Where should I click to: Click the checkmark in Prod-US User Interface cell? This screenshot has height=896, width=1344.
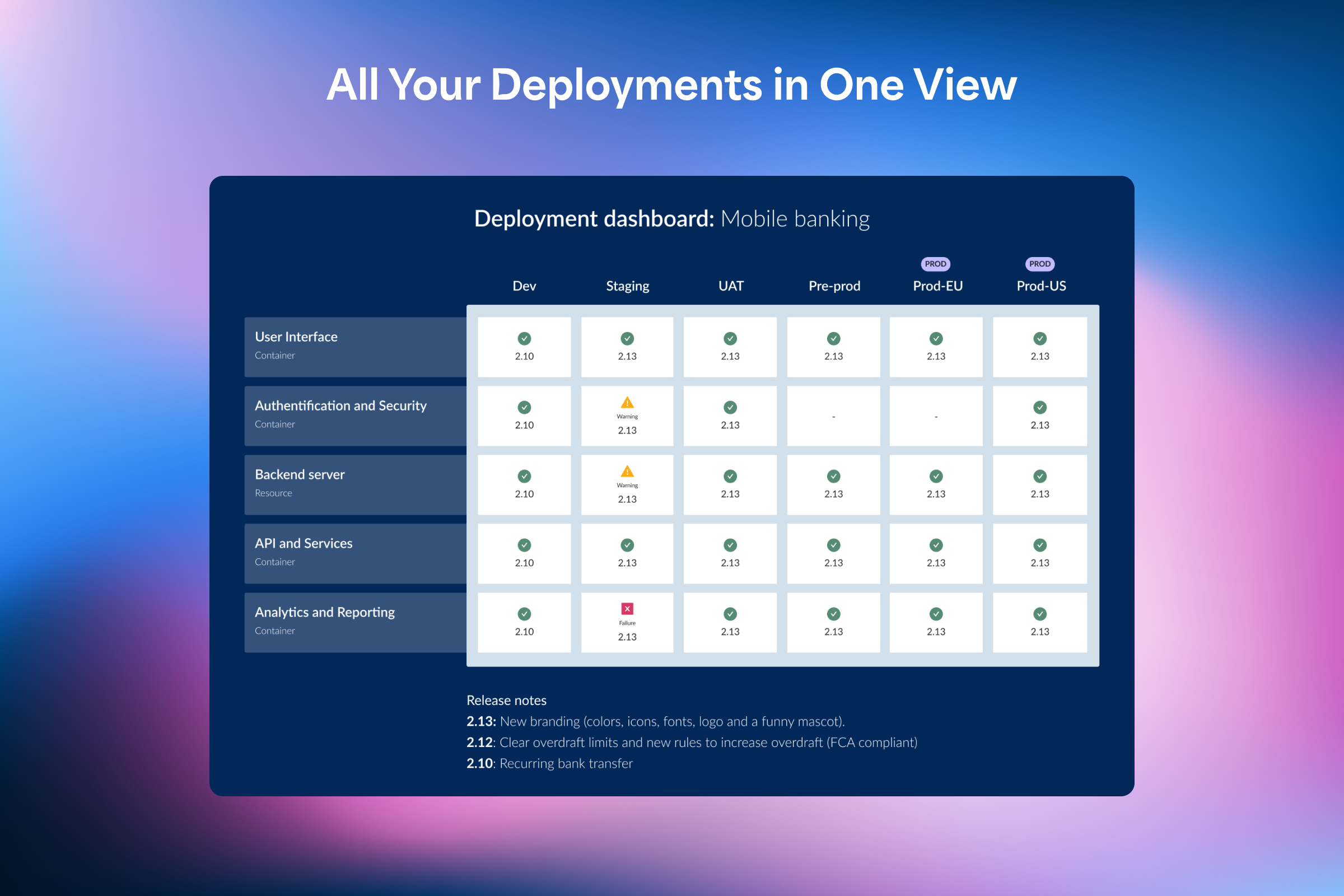1039,338
